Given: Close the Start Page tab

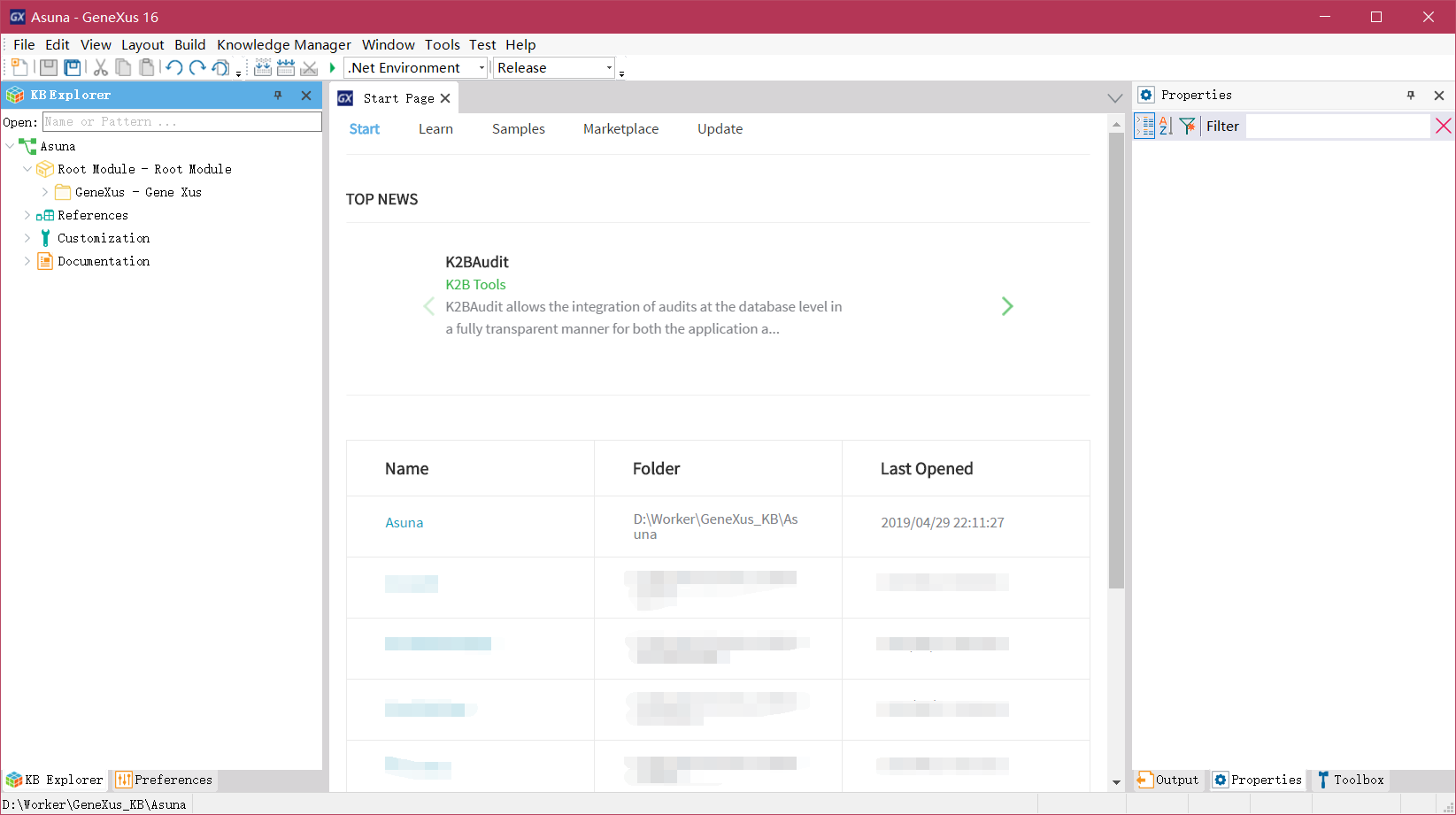Looking at the screenshot, I should pos(445,98).
